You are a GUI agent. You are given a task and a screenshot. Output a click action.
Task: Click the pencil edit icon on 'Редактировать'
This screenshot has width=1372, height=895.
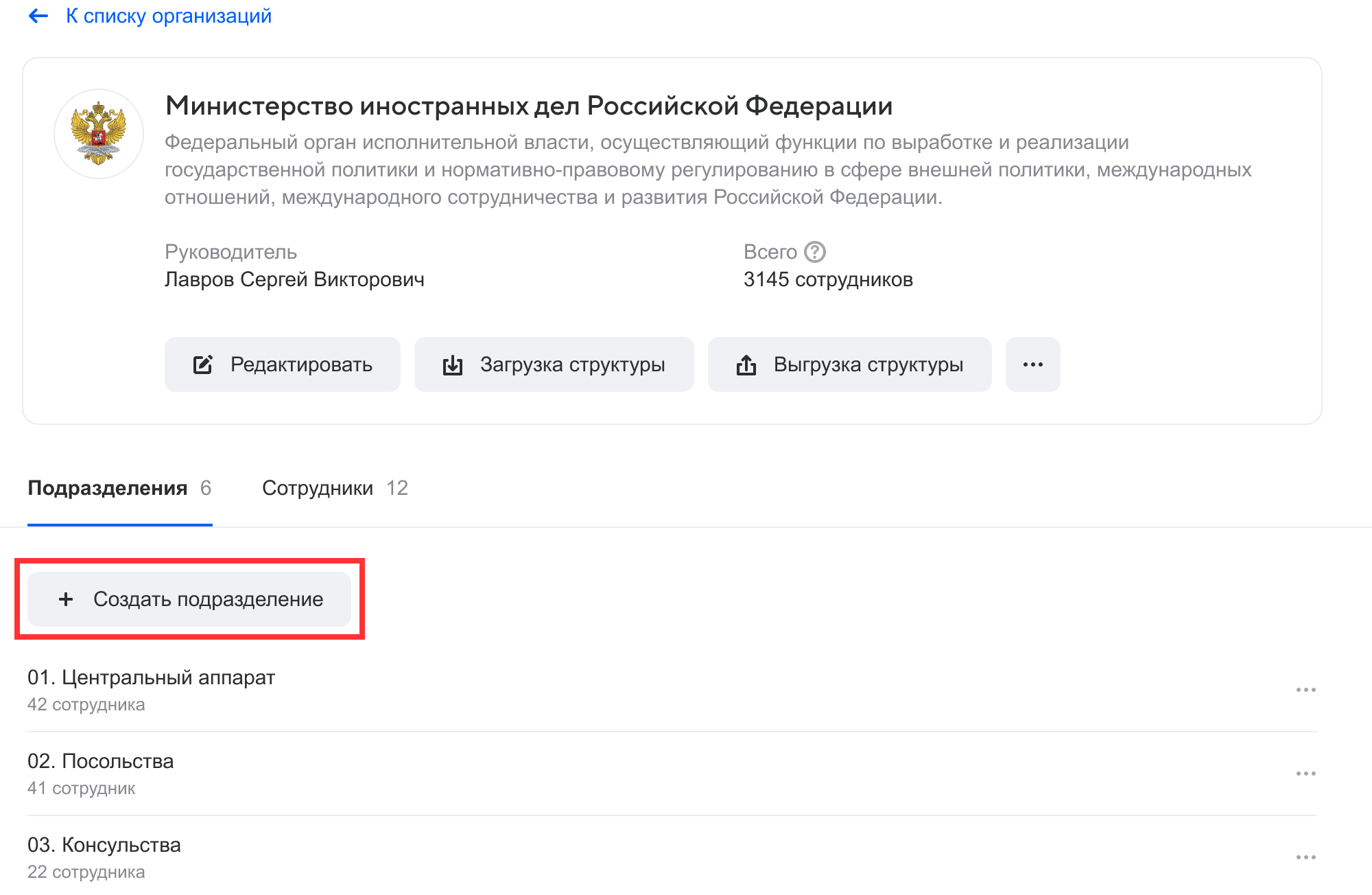tap(203, 364)
